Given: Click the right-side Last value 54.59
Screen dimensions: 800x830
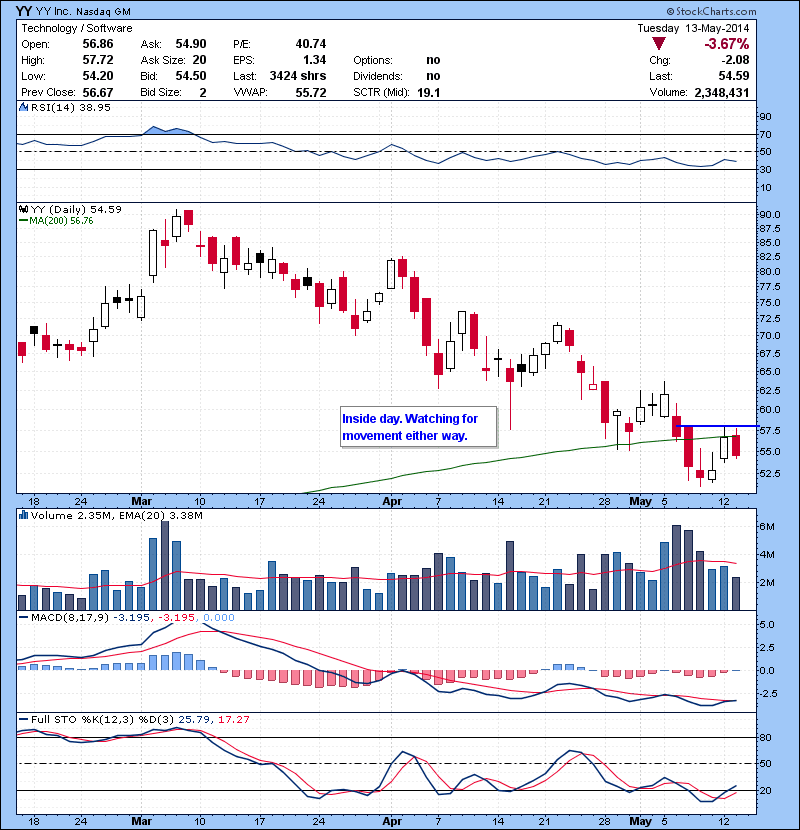Looking at the screenshot, I should tap(734, 76).
